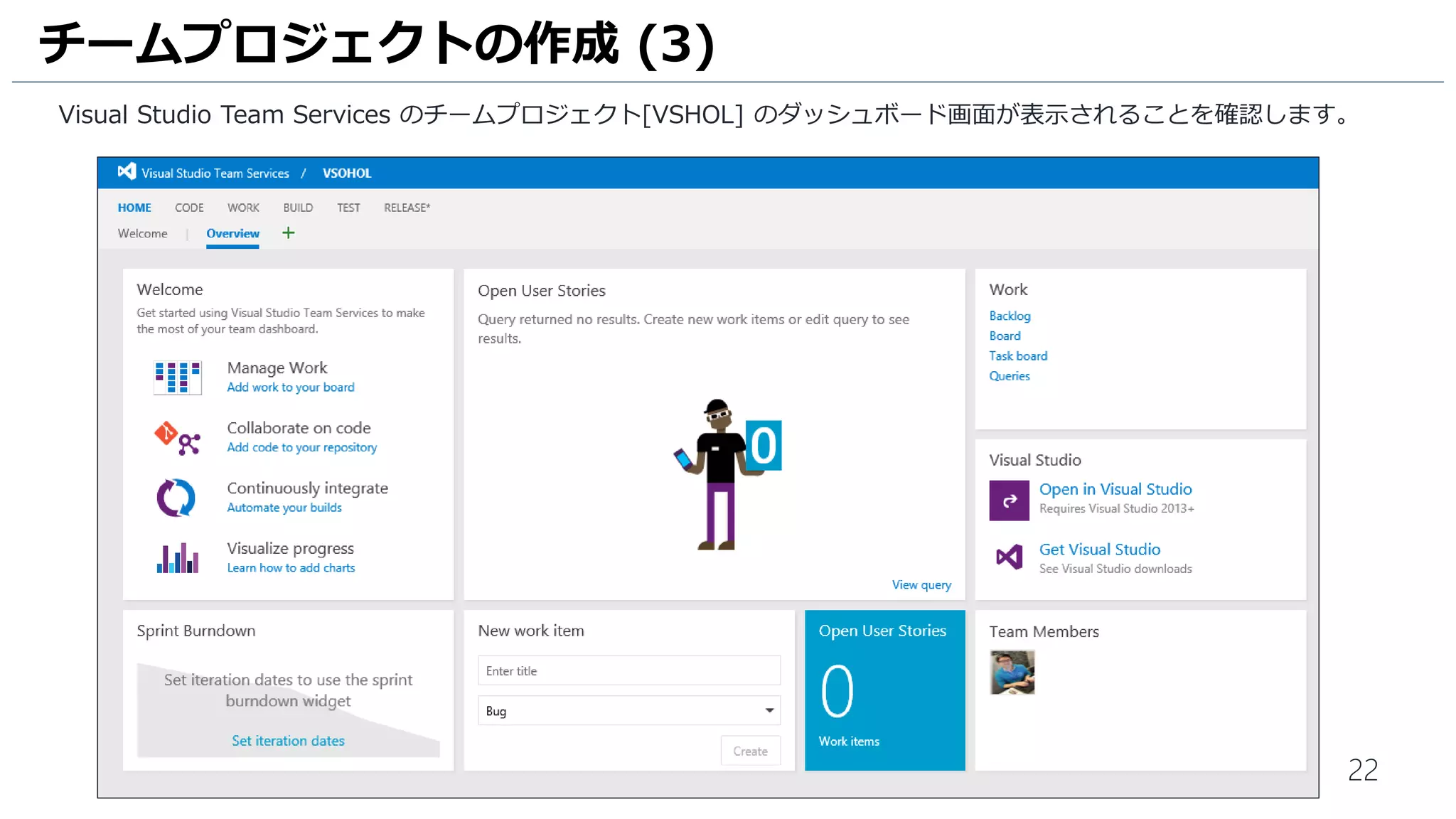The height and width of the screenshot is (819, 1456).
Task: Open the TEST hub
Action: 348,208
